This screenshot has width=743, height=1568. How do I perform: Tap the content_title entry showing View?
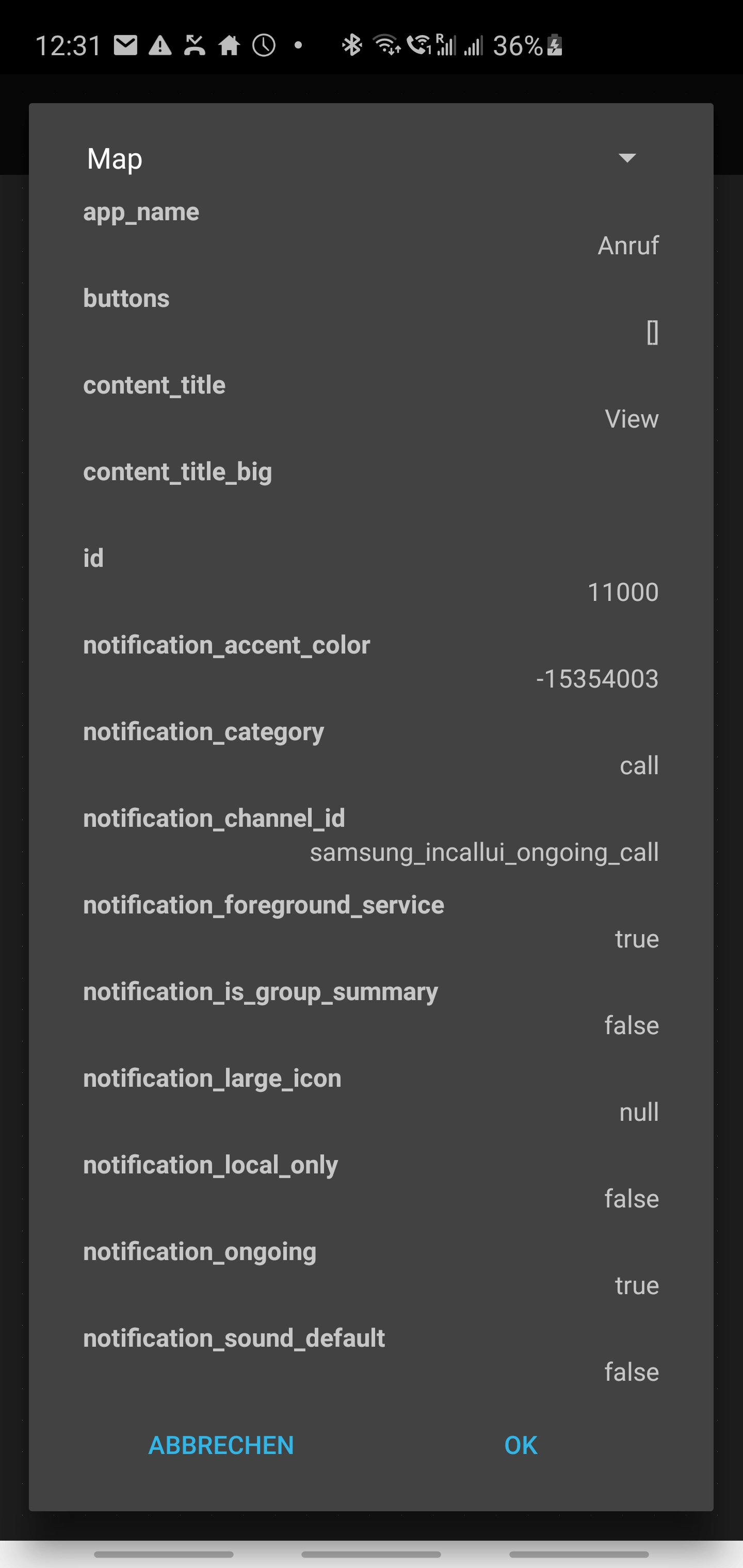tap(372, 402)
